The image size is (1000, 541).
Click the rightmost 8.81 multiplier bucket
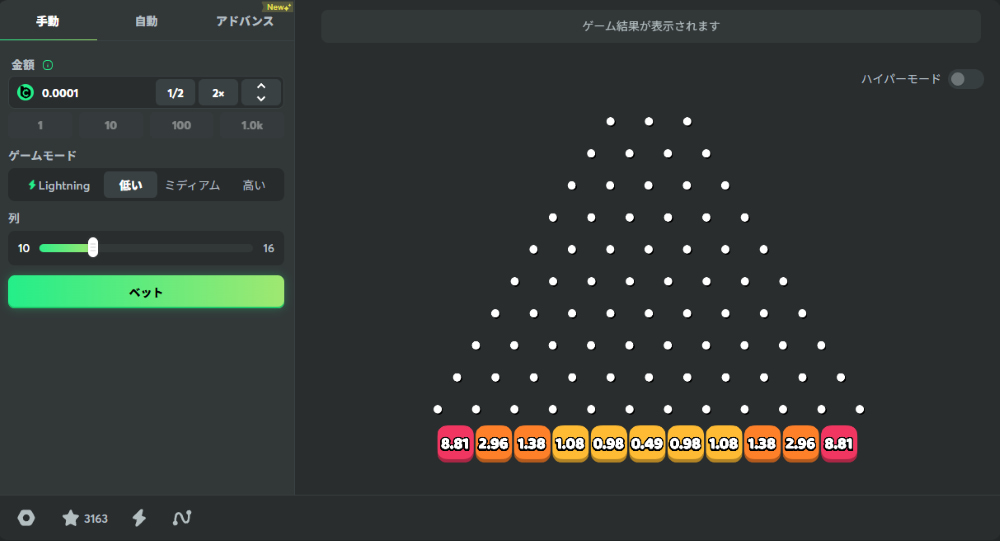[839, 443]
